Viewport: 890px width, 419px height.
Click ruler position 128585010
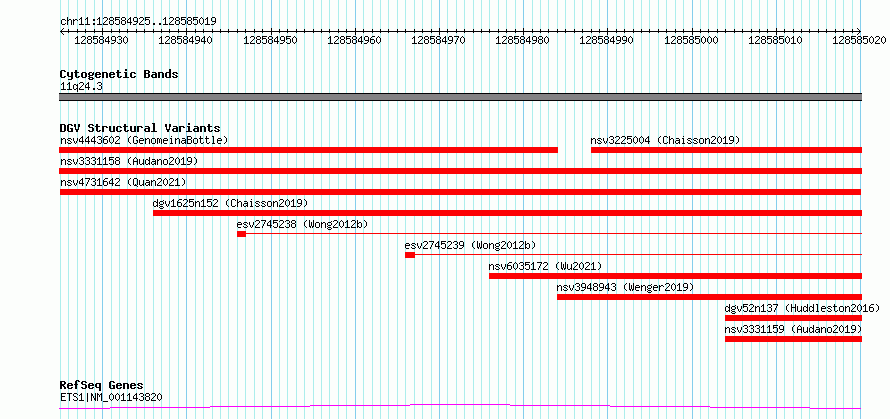[776, 40]
